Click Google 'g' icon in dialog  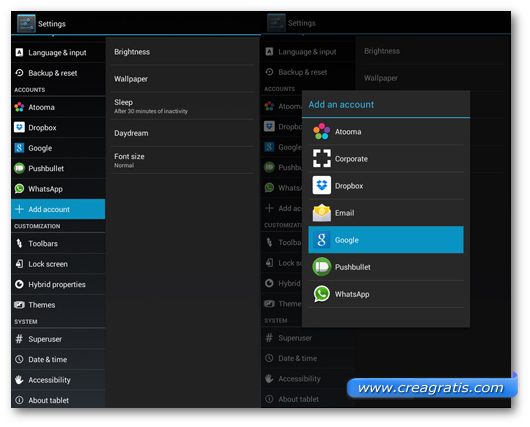321,240
